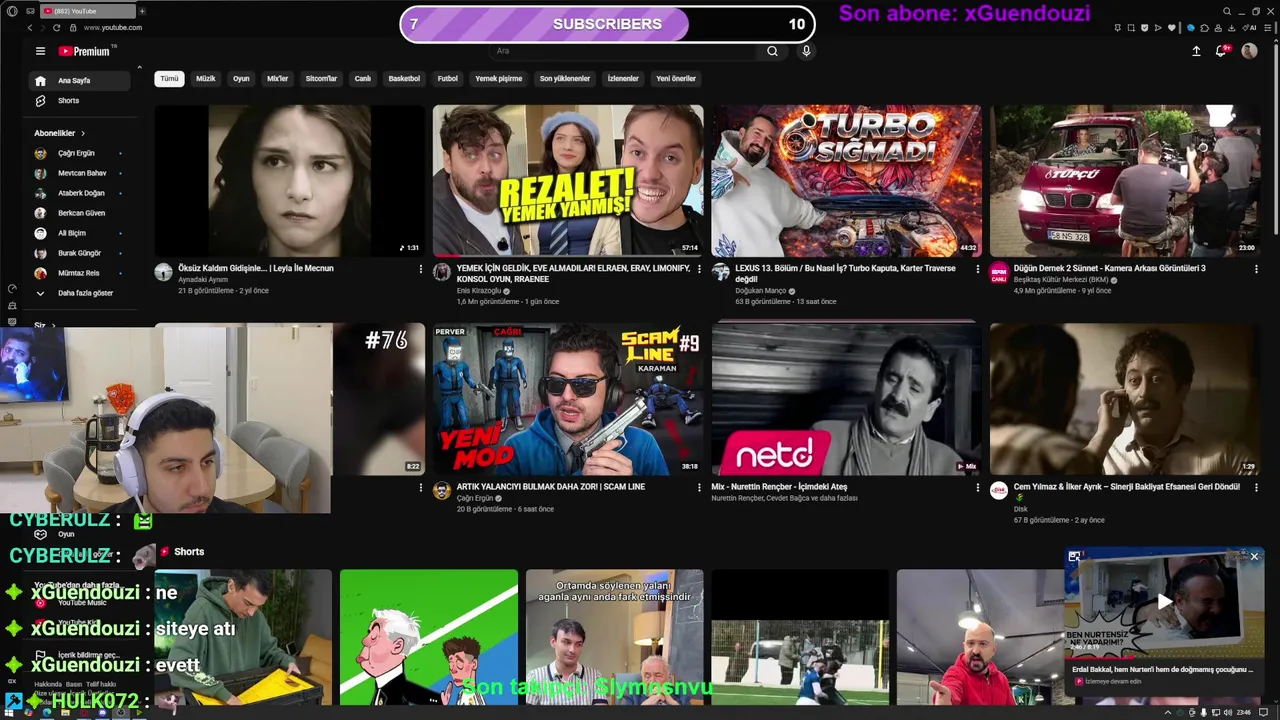Open the AI assistant toolbar icon
Image resolution: width=1280 pixels, height=720 pixels.
pyautogui.click(x=1249, y=27)
